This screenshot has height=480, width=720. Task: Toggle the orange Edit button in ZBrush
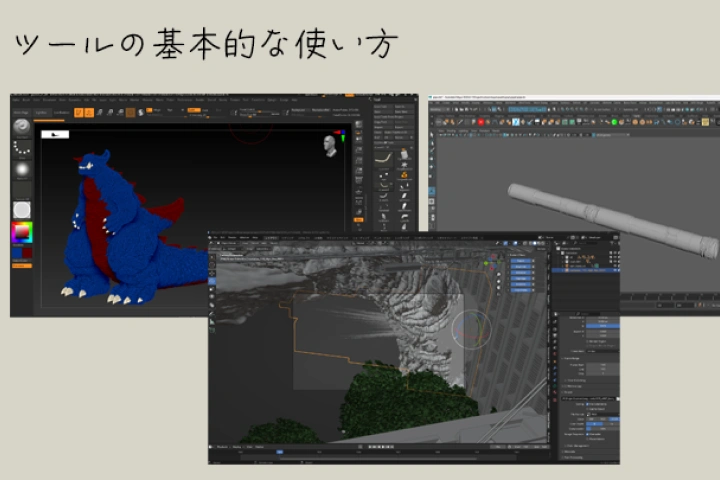79,113
